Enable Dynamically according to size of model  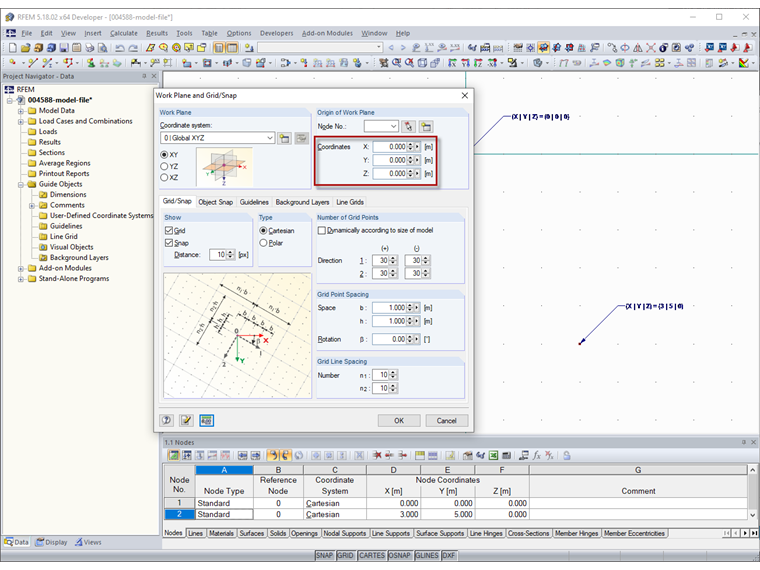tap(321, 230)
